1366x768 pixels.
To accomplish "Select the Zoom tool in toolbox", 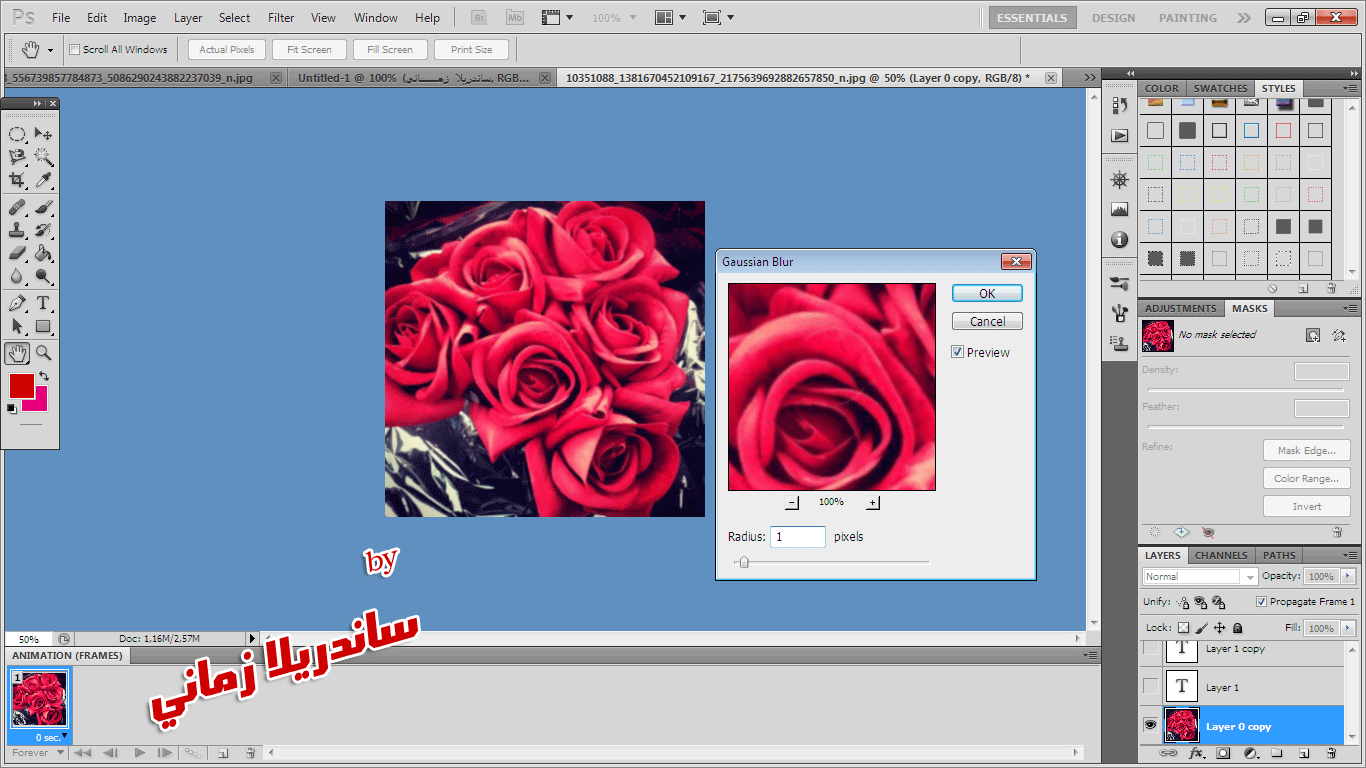I will point(43,353).
